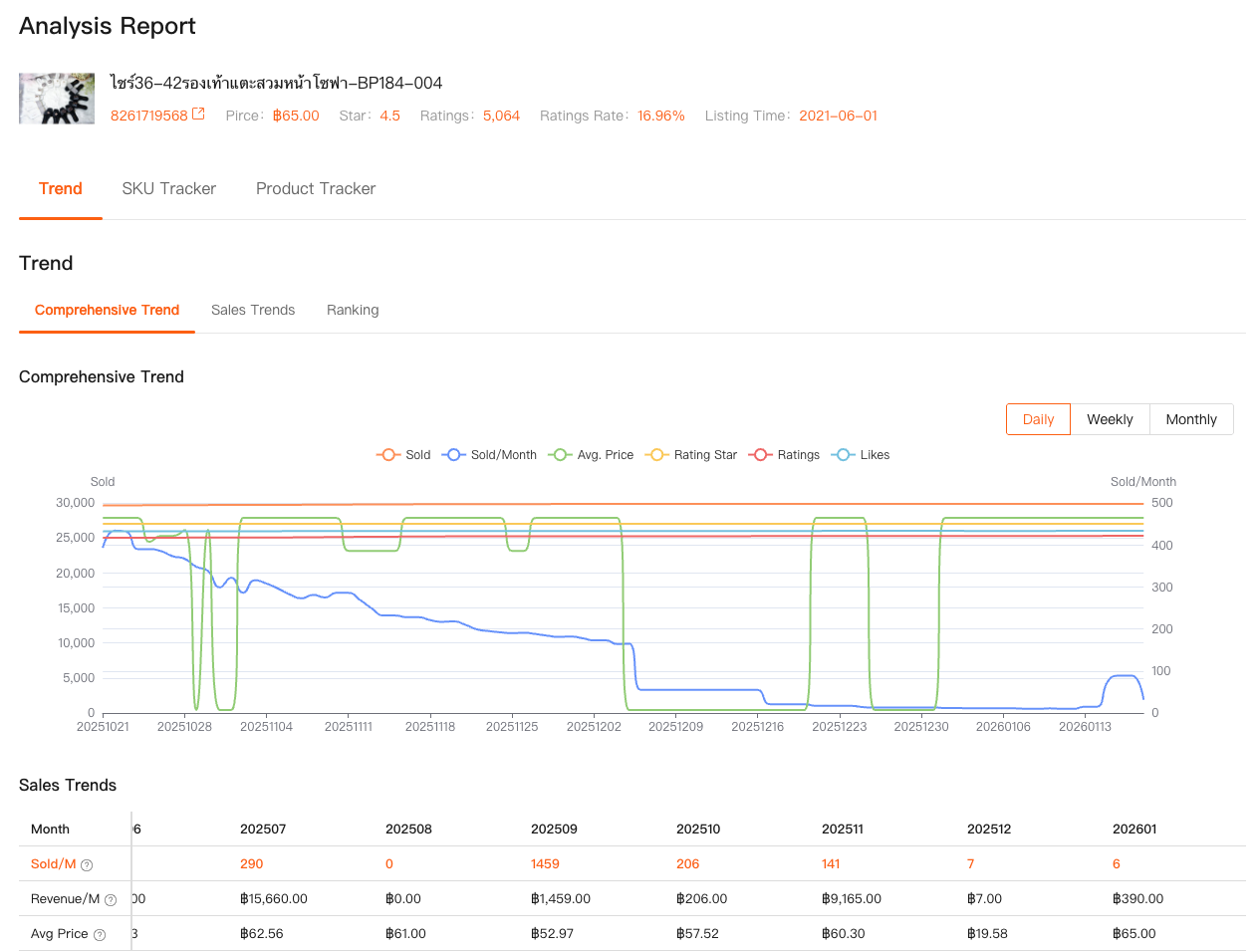Image resolution: width=1259 pixels, height=952 pixels.
Task: Switch to Sales Trends sub-tab
Action: click(253, 311)
